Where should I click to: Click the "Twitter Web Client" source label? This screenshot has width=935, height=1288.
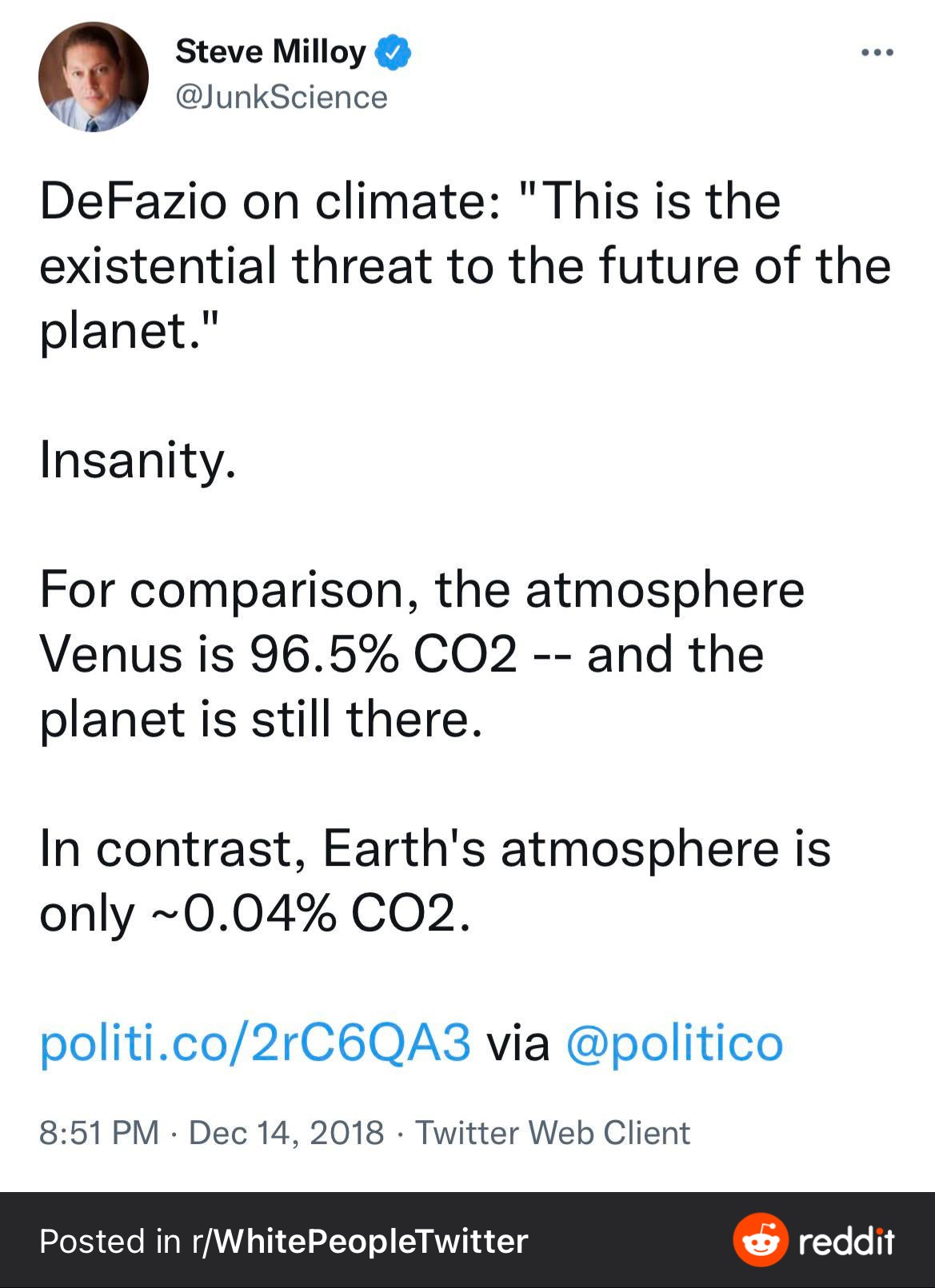552,1133
